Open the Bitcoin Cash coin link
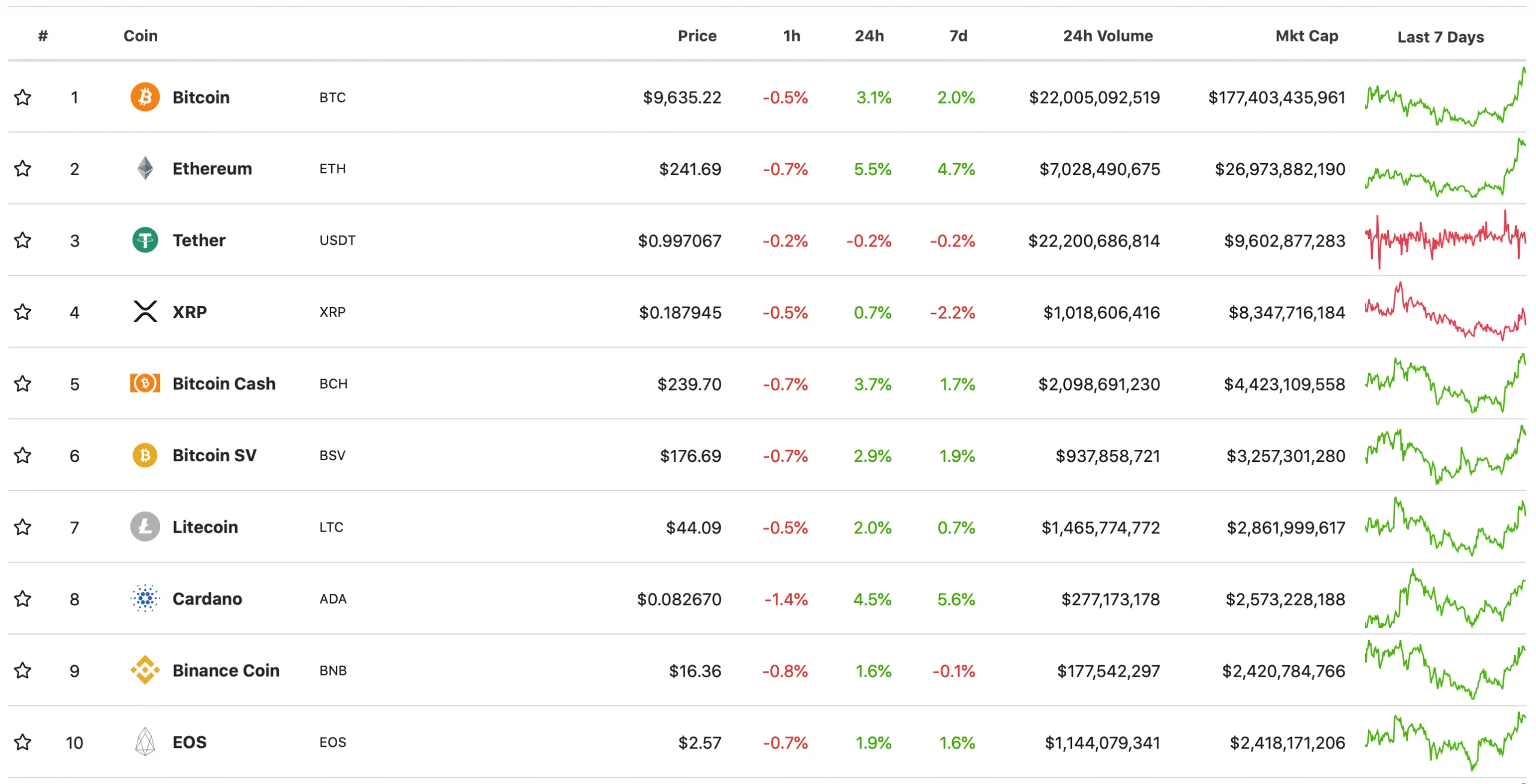The width and height of the screenshot is (1536, 784). click(224, 383)
